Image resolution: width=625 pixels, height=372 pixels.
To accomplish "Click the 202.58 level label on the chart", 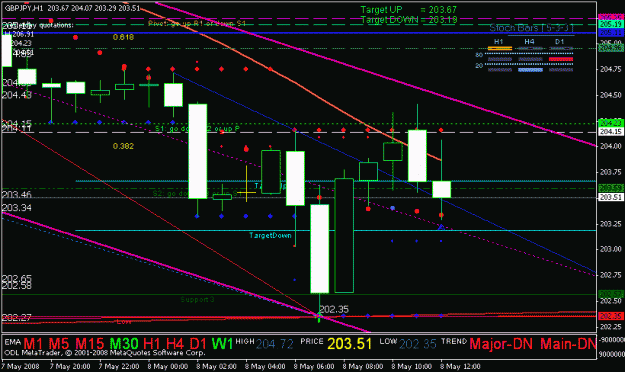I will tap(17, 286).
